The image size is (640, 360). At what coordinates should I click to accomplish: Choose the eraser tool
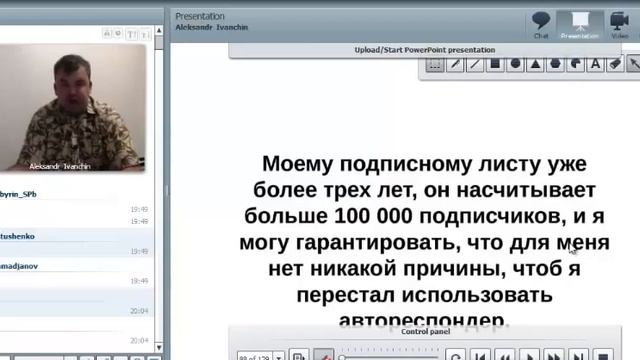615,64
